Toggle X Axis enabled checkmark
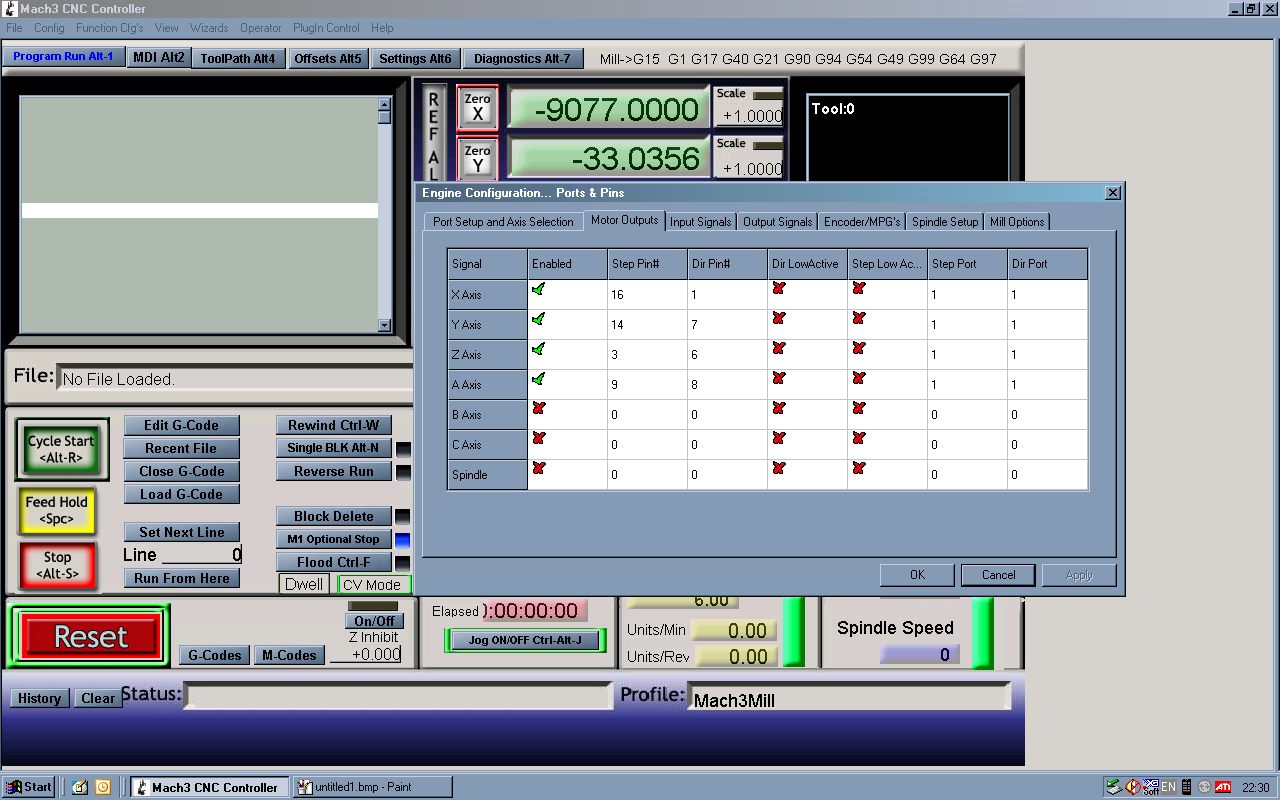This screenshot has height=800, width=1280. coord(539,289)
